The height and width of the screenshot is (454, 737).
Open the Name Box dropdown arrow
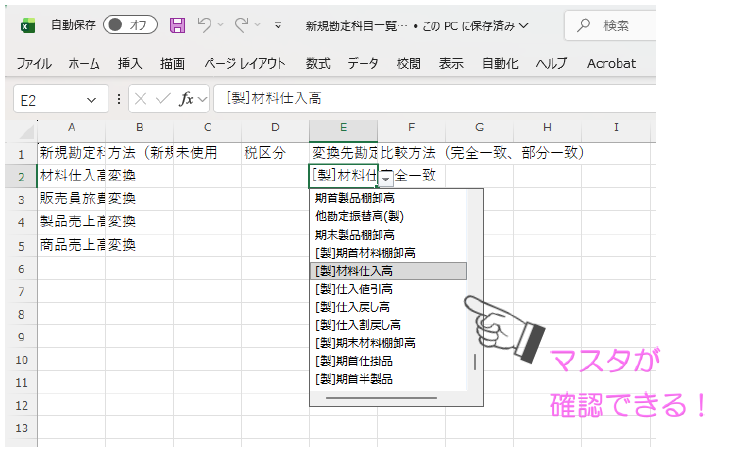pyautogui.click(x=91, y=98)
